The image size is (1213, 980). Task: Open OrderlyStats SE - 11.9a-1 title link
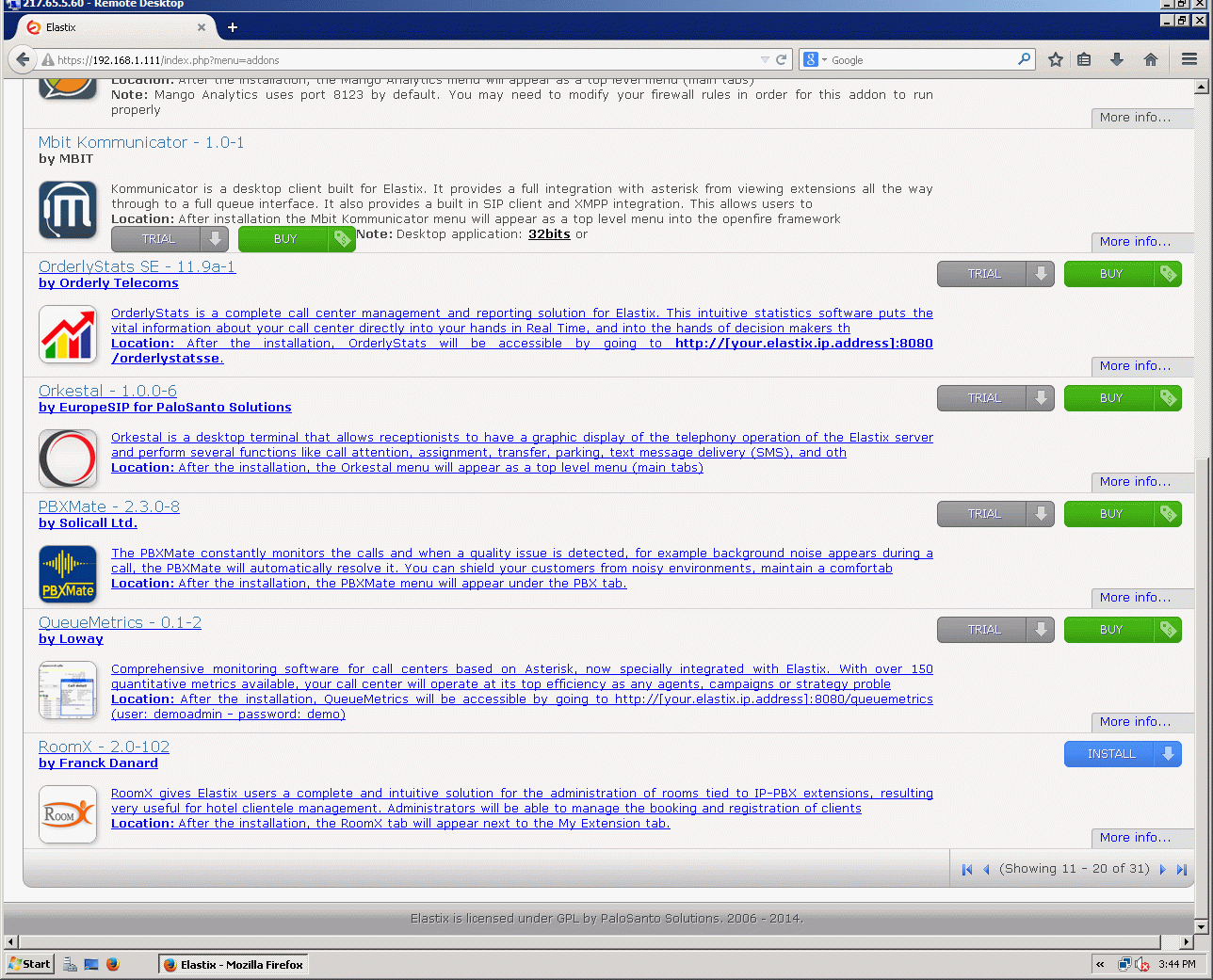[x=137, y=266]
